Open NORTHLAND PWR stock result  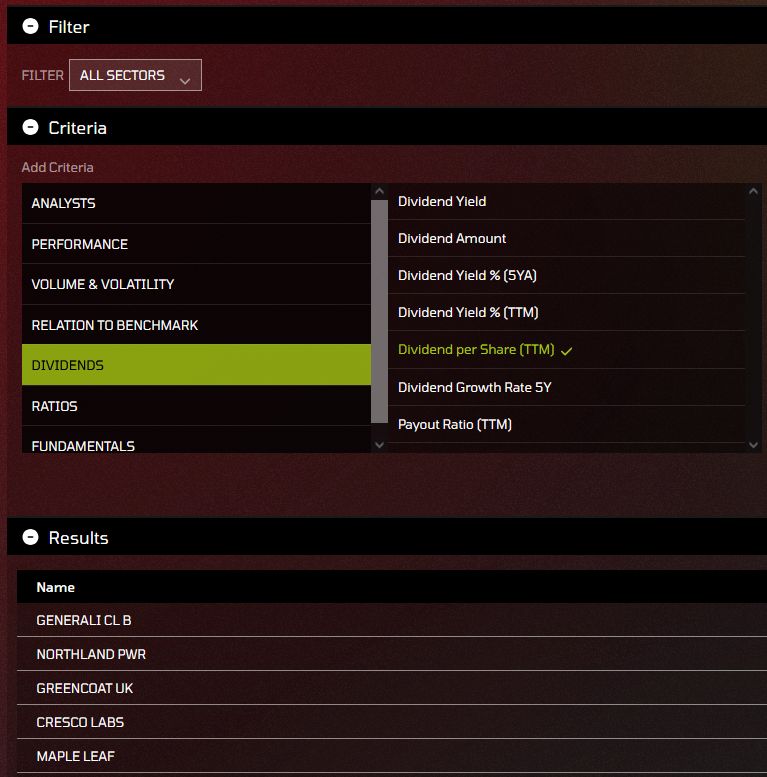tap(91, 654)
